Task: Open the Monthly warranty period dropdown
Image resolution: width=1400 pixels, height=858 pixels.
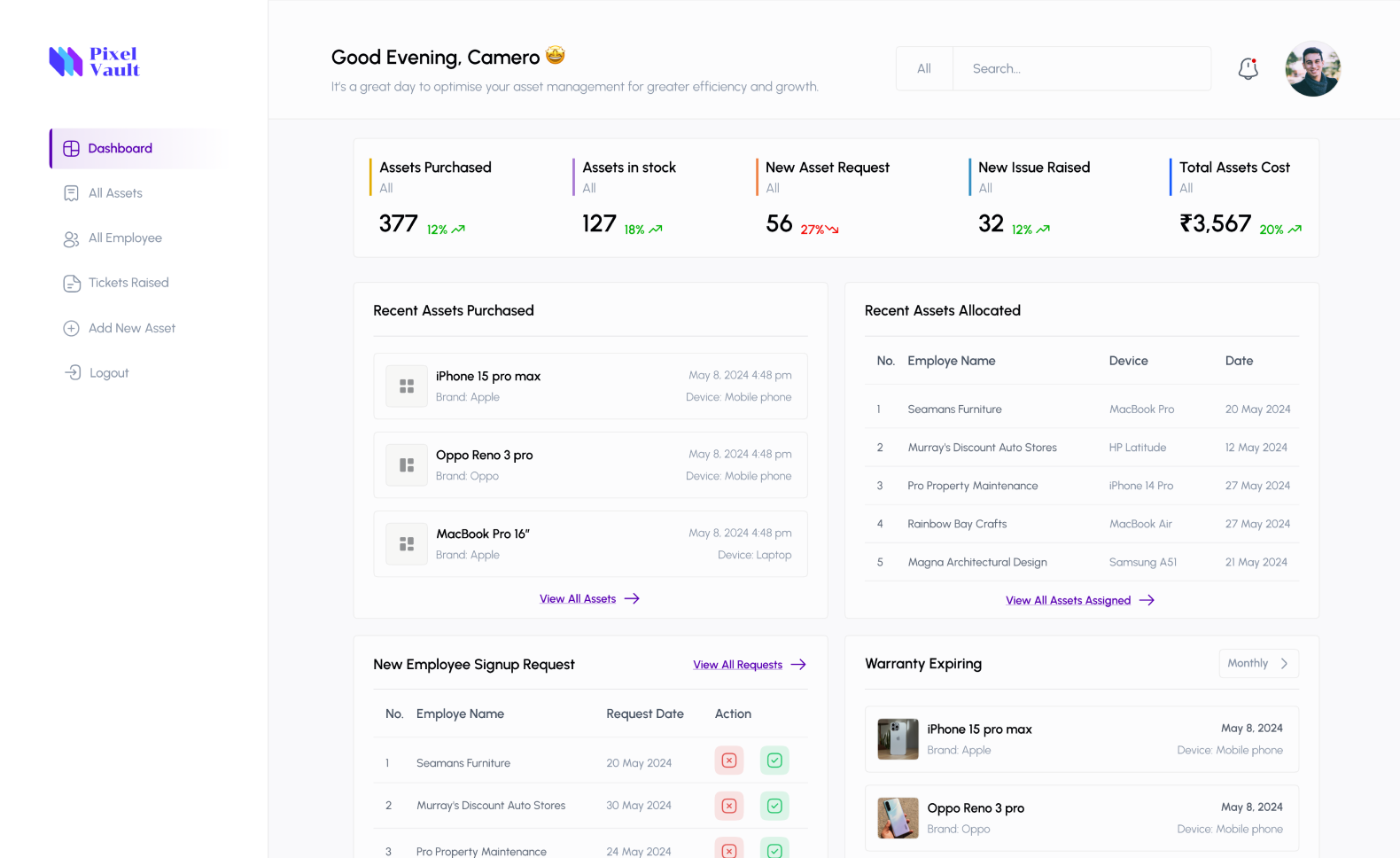Action: (x=1258, y=663)
